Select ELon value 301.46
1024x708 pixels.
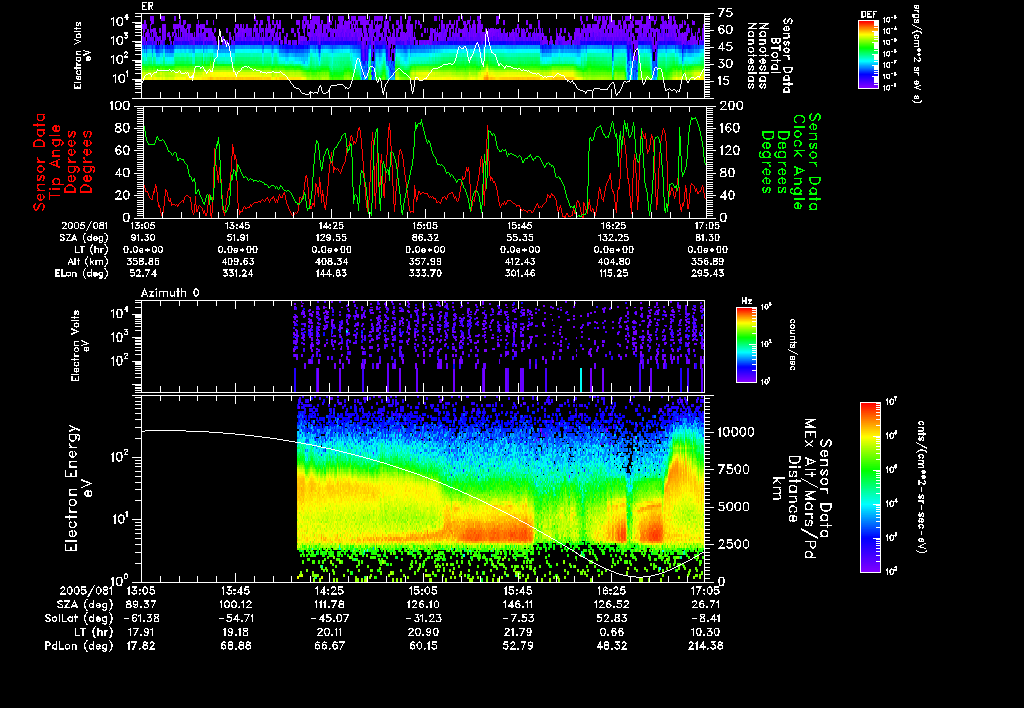520,274
